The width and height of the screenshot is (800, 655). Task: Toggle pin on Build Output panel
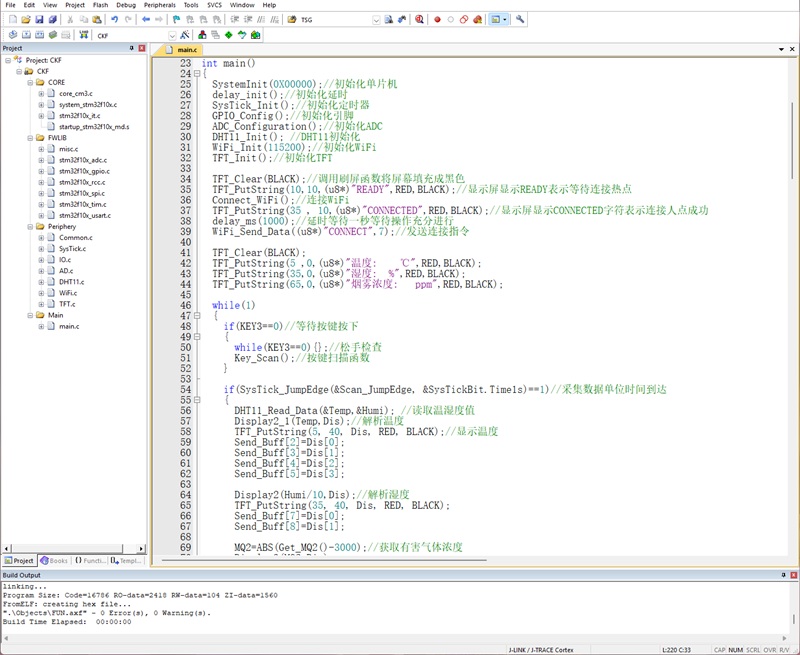pos(784,575)
